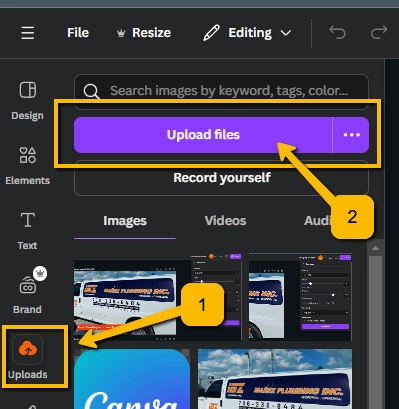Open the File menu
The width and height of the screenshot is (399, 409).
(78, 33)
